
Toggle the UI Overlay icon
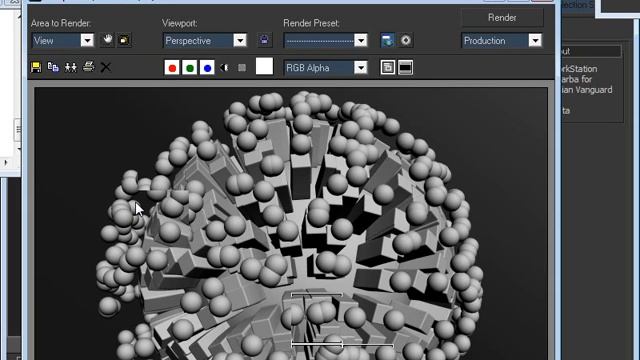pyautogui.click(x=388, y=68)
